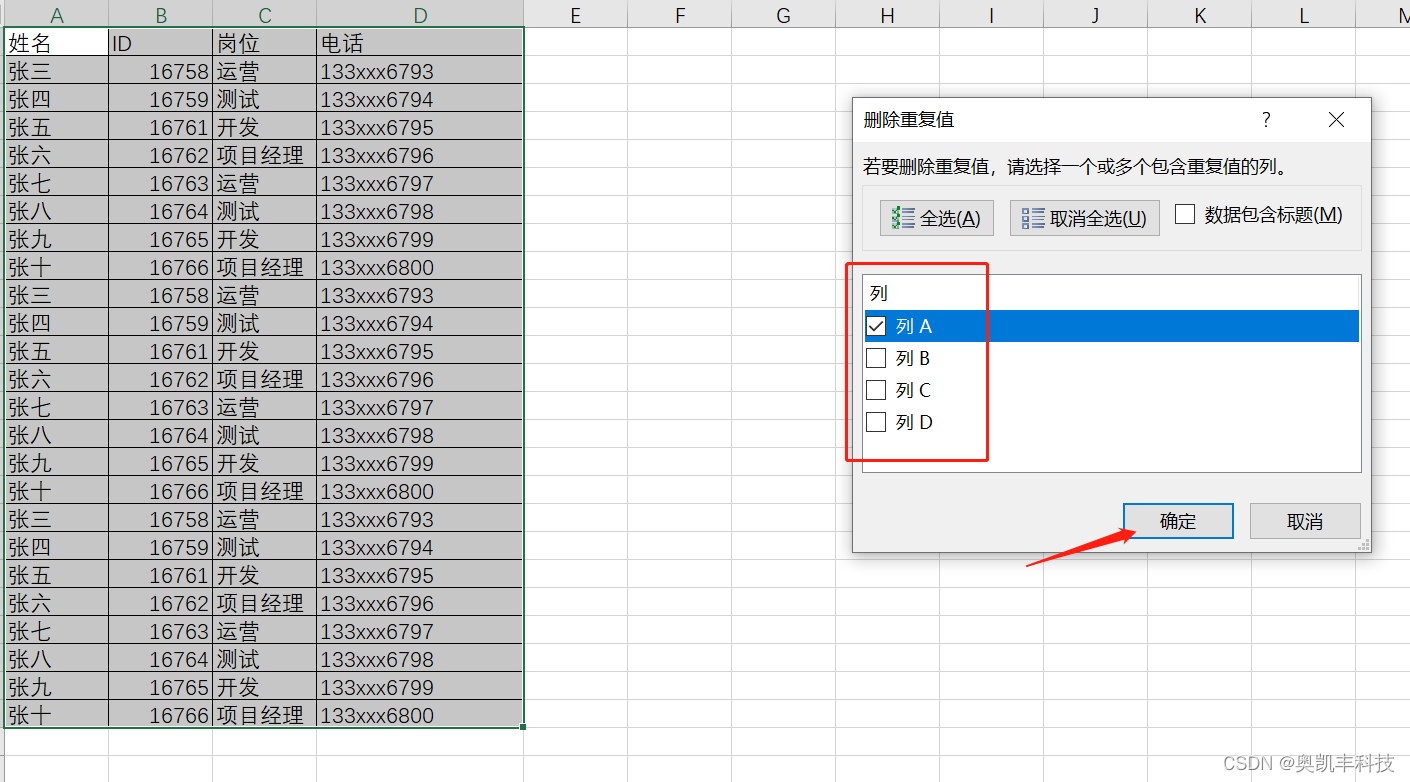Check the 列 B checkbox
The height and width of the screenshot is (782, 1410).
click(877, 357)
